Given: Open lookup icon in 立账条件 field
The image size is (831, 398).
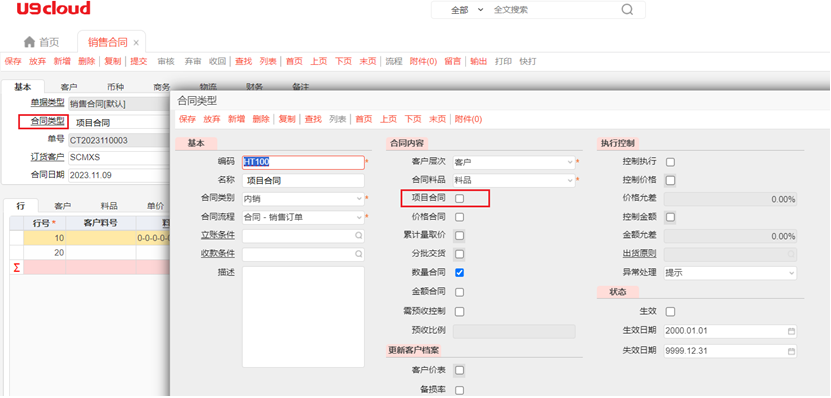Looking at the screenshot, I should (x=358, y=235).
